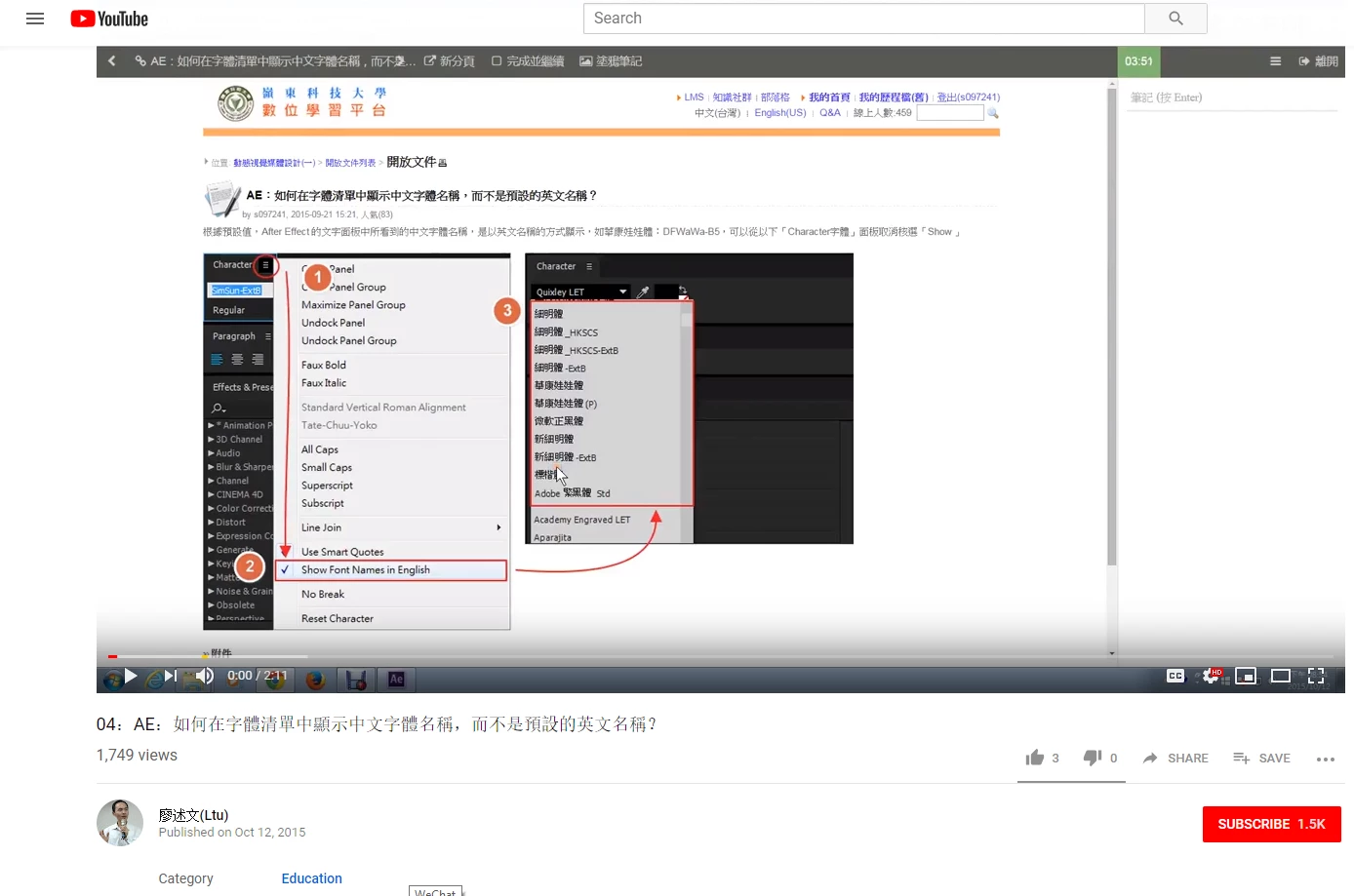Subscribe to the channel
The height and width of the screenshot is (896, 1354).
pyautogui.click(x=1271, y=824)
